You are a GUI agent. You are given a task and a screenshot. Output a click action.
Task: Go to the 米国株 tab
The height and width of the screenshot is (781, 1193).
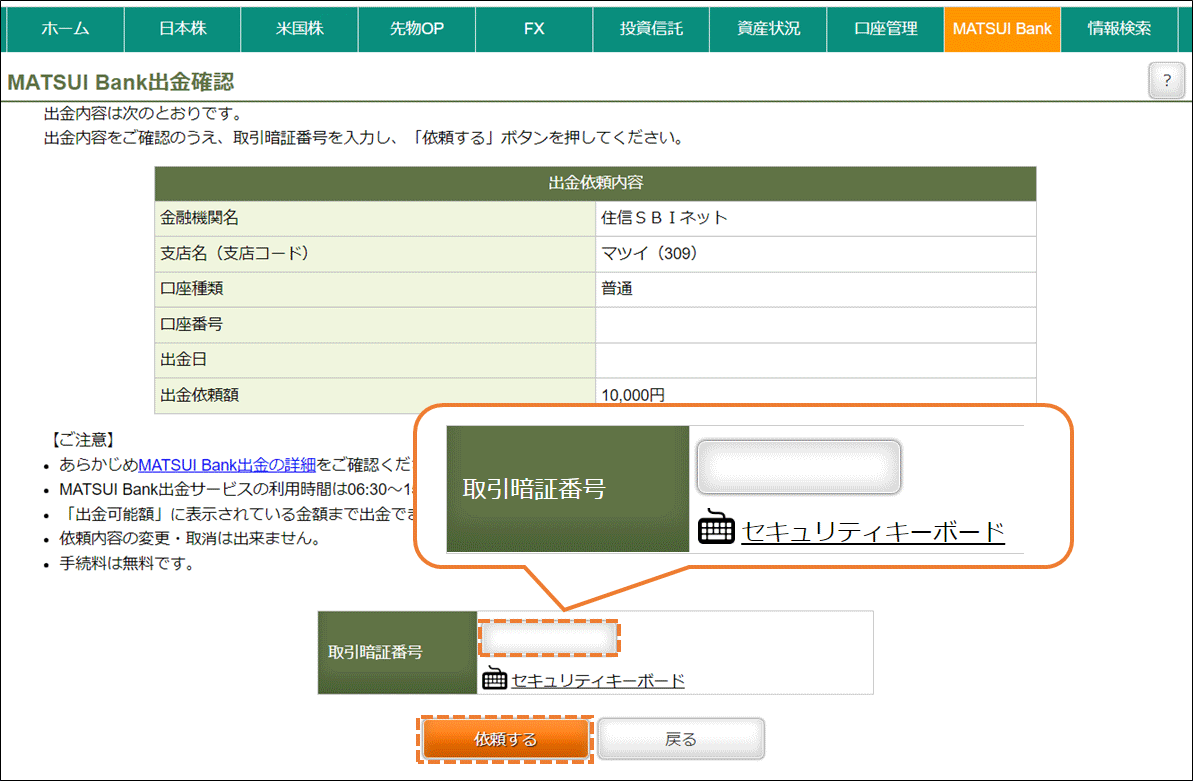pyautogui.click(x=300, y=29)
